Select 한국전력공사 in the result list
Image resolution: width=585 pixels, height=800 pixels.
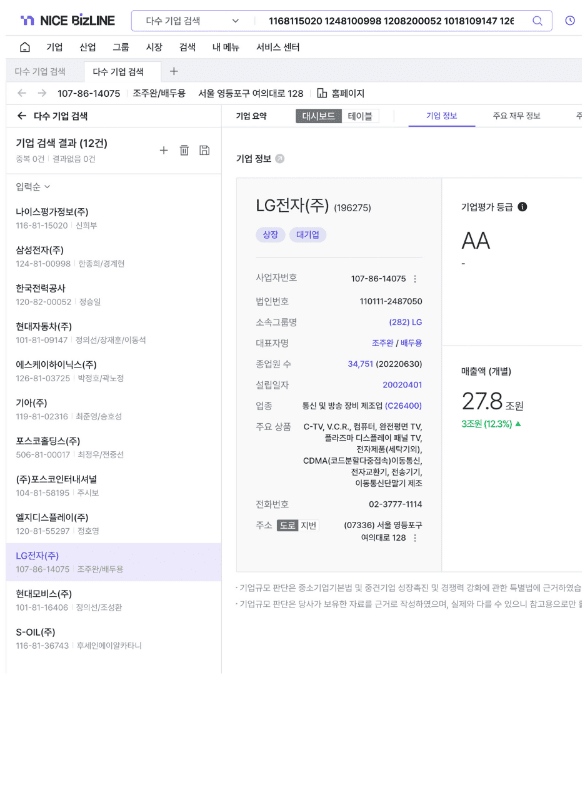coord(113,295)
